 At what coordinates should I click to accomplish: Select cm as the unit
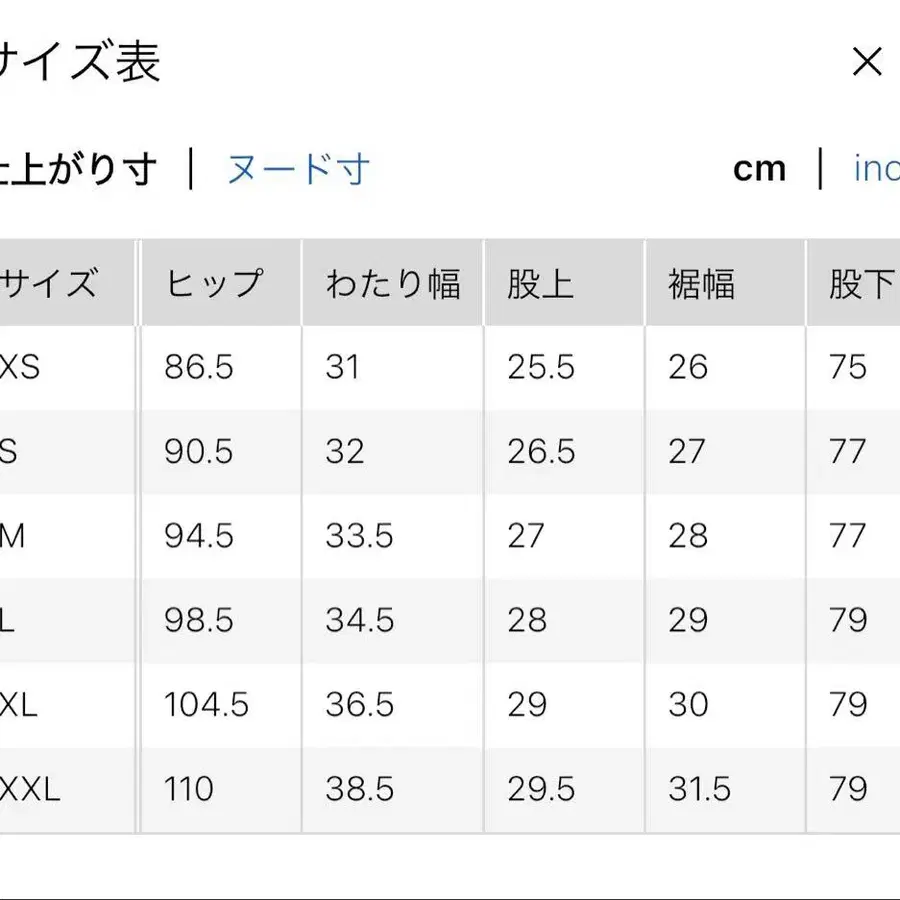tap(761, 169)
